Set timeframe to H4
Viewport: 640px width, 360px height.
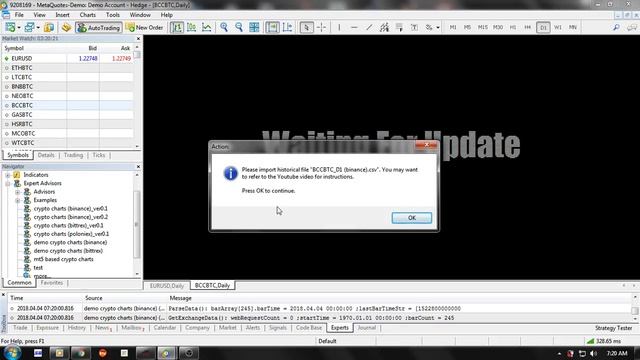[x=528, y=27]
